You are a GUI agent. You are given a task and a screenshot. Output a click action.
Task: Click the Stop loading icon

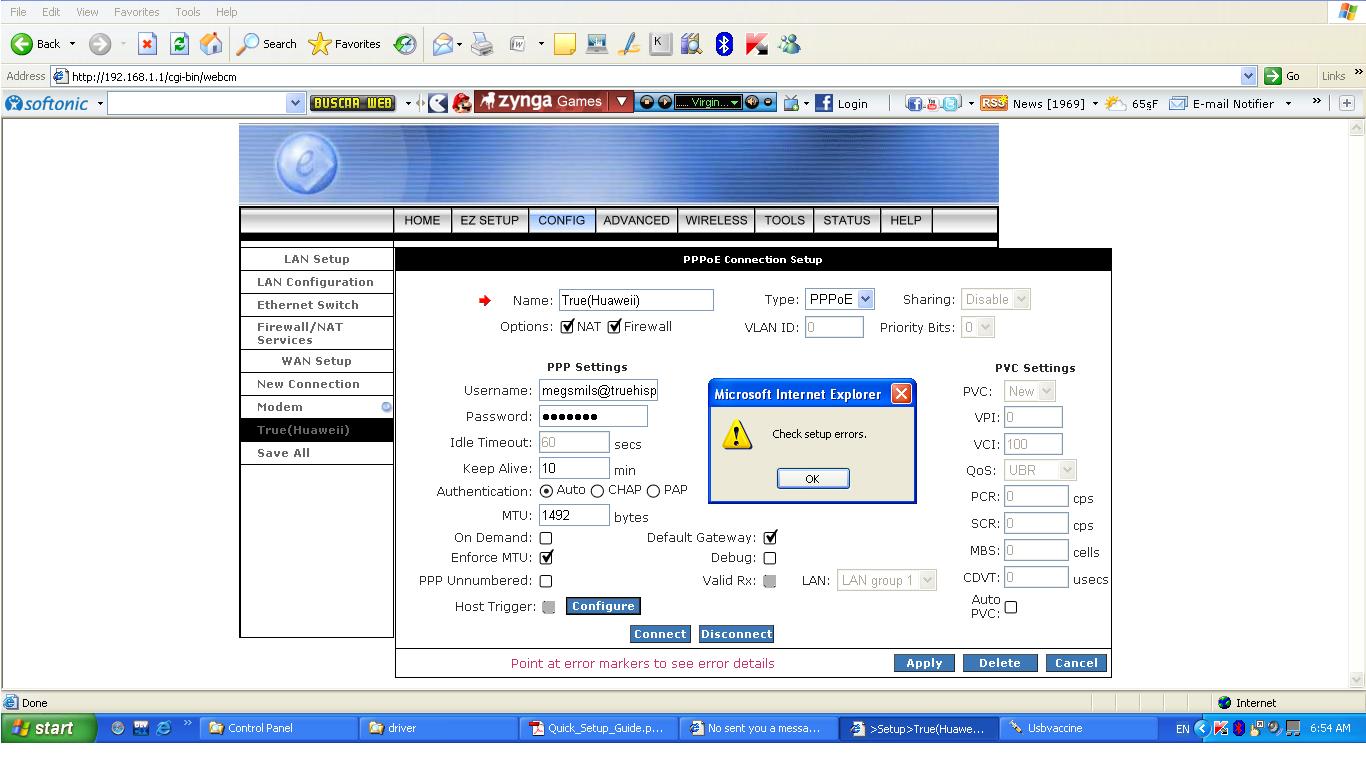click(148, 44)
